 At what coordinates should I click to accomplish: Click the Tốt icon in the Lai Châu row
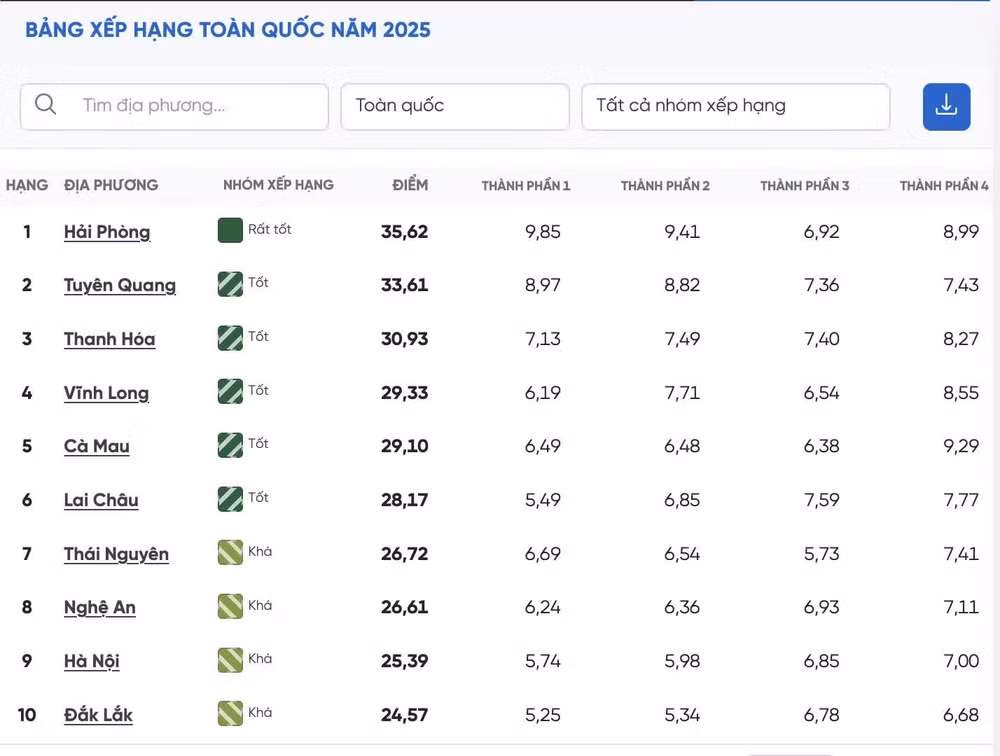click(x=230, y=499)
